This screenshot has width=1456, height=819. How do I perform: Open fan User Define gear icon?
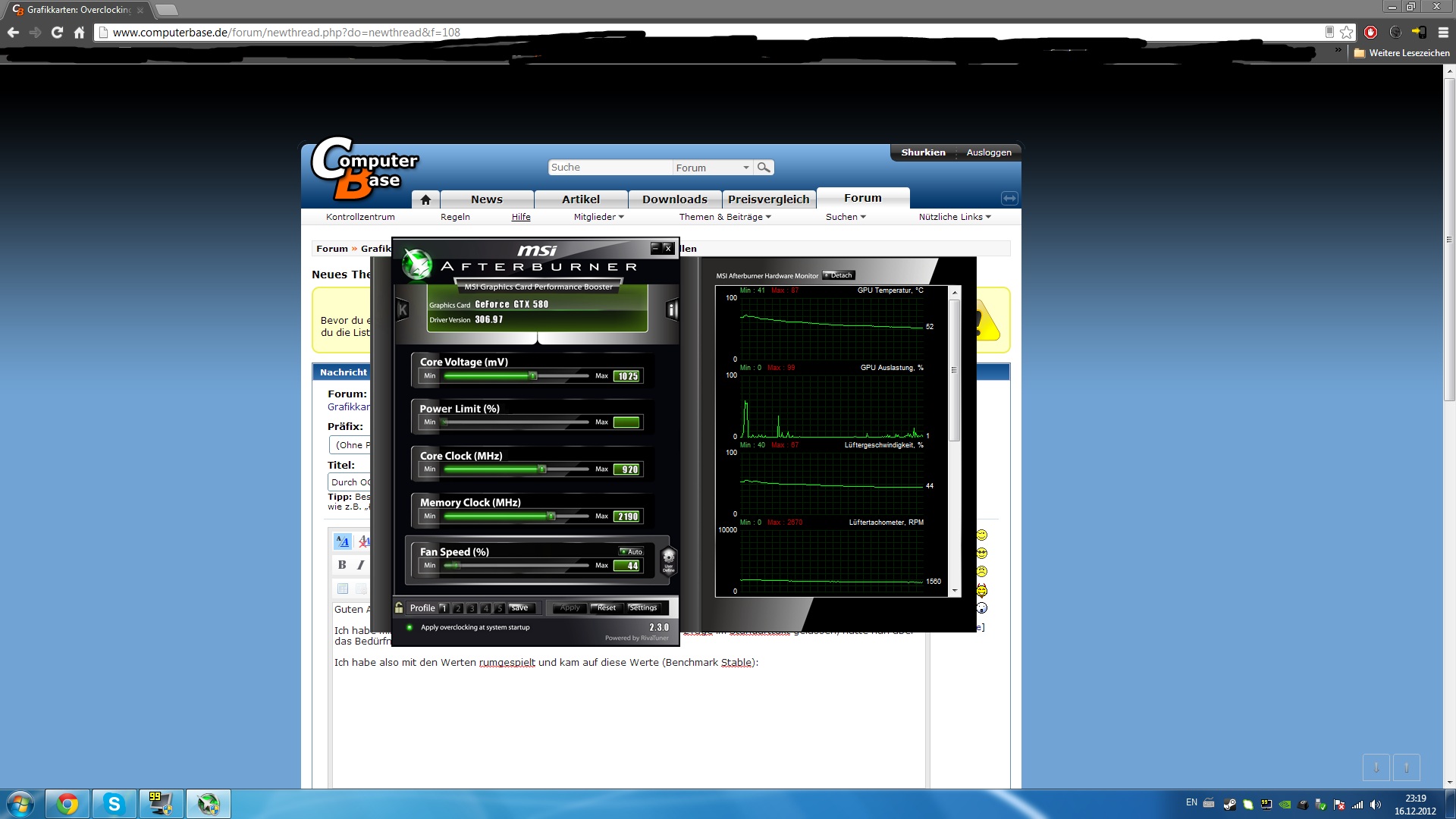tap(668, 561)
